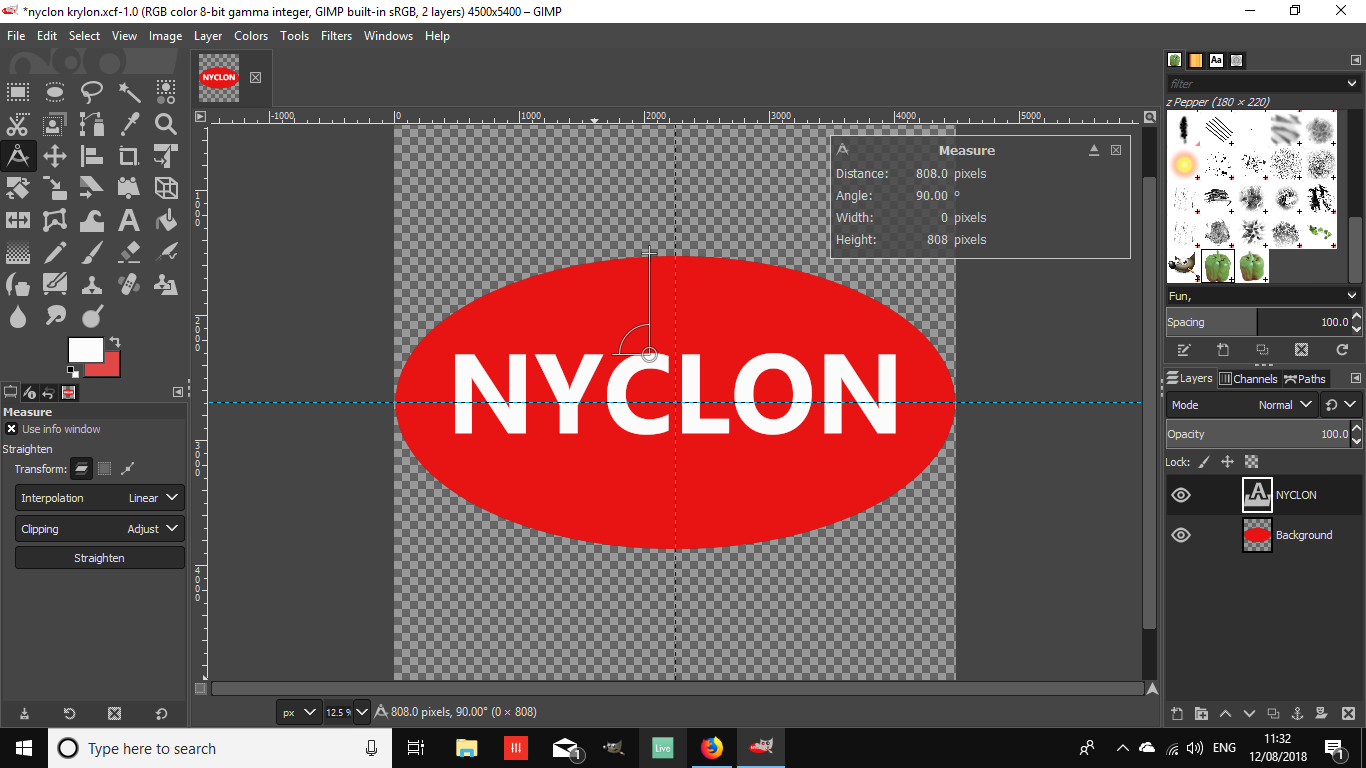Image resolution: width=1366 pixels, height=768 pixels.
Task: Activate the Warp Transform tool
Action: click(92, 220)
